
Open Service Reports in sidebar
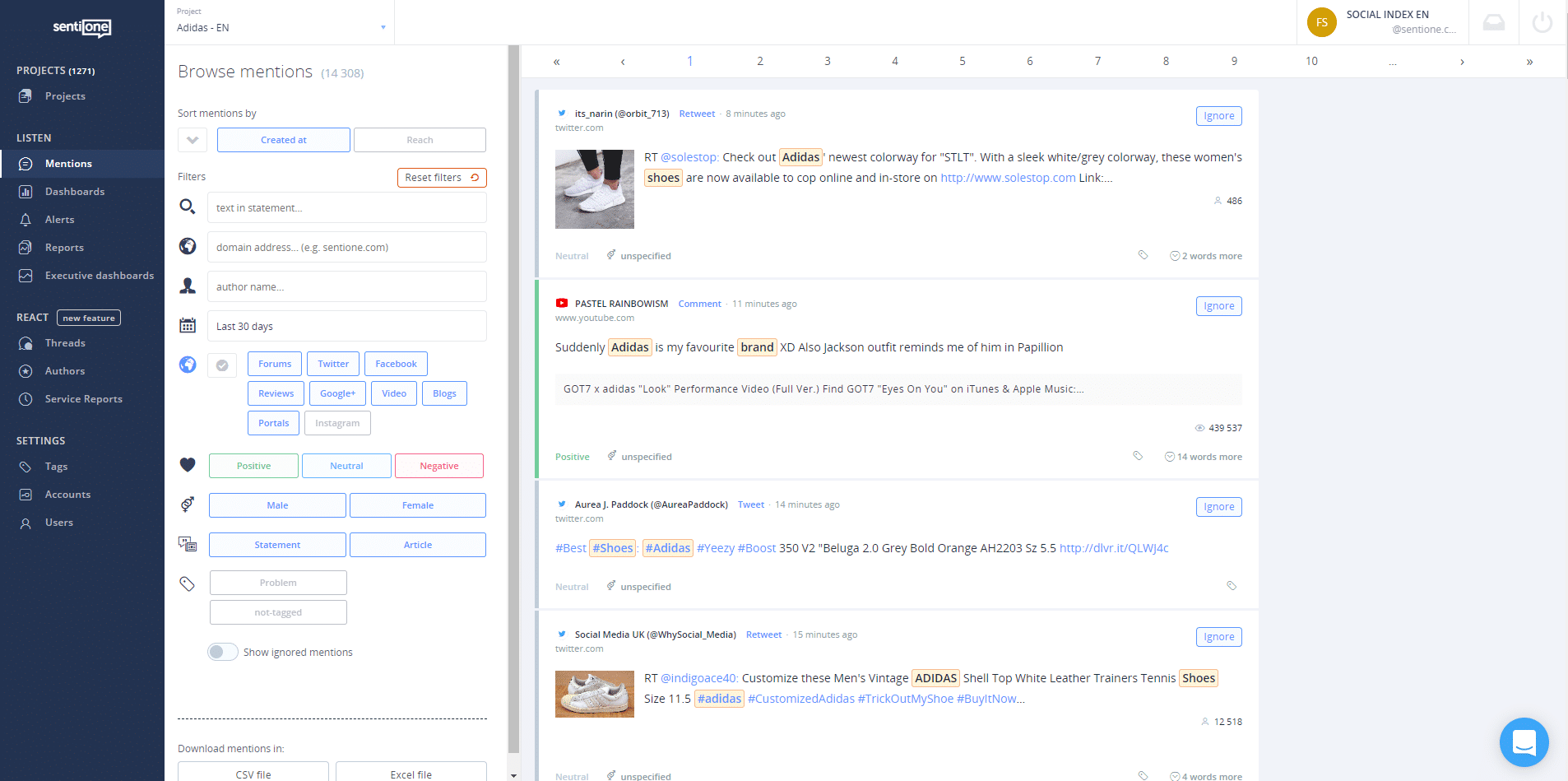[x=82, y=399]
